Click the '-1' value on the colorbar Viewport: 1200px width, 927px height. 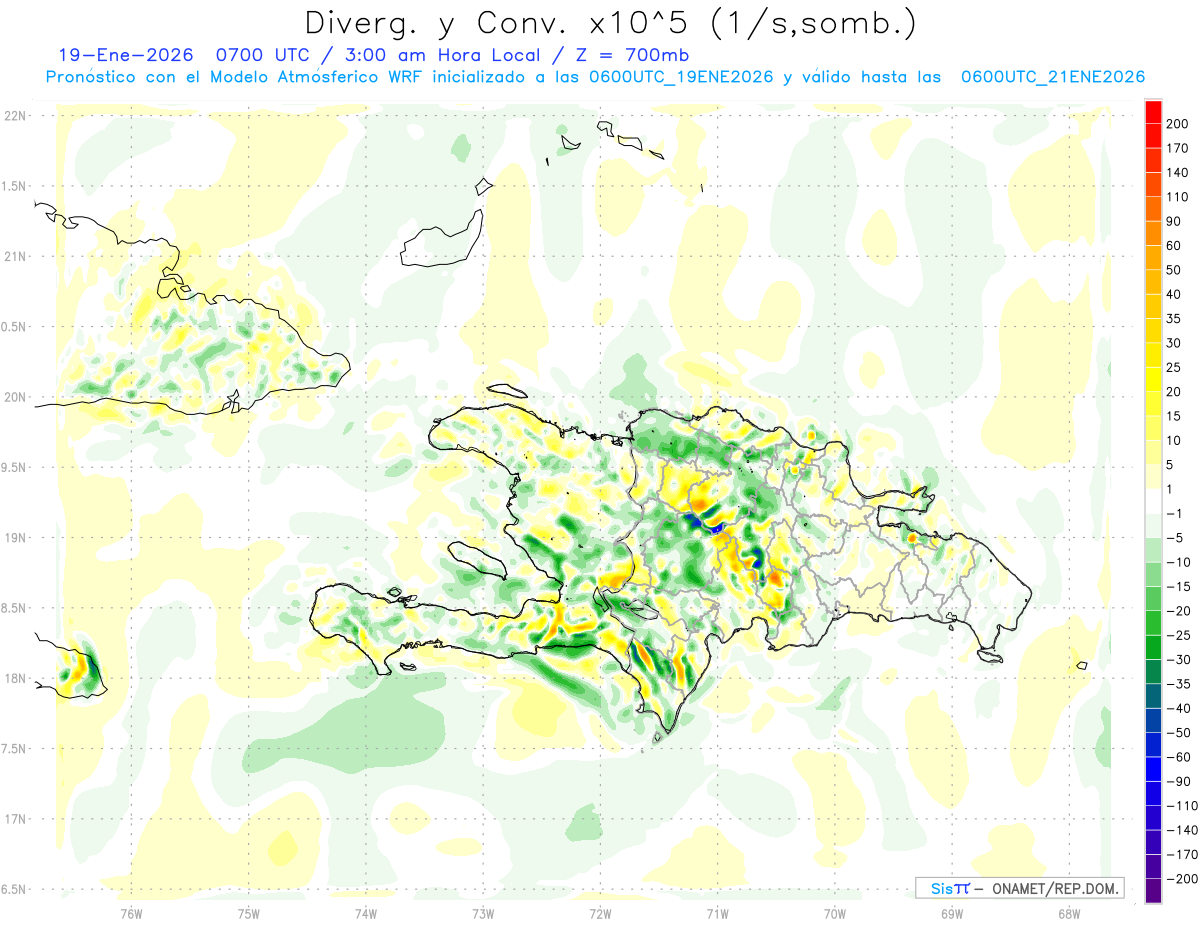coord(1174,514)
